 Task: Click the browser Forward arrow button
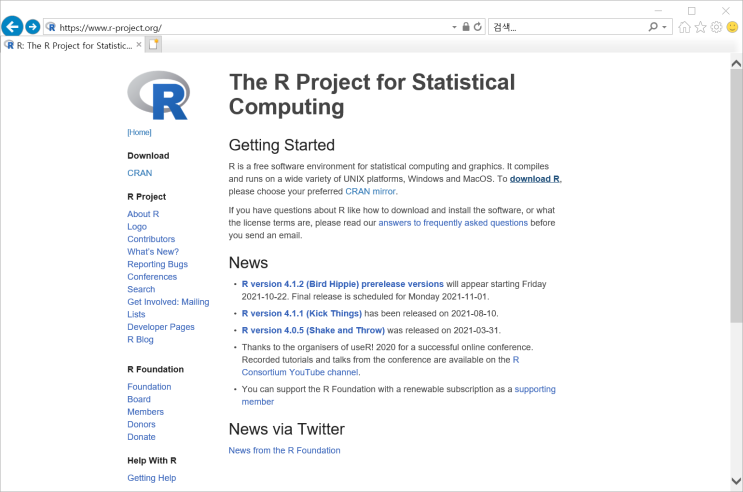33,27
